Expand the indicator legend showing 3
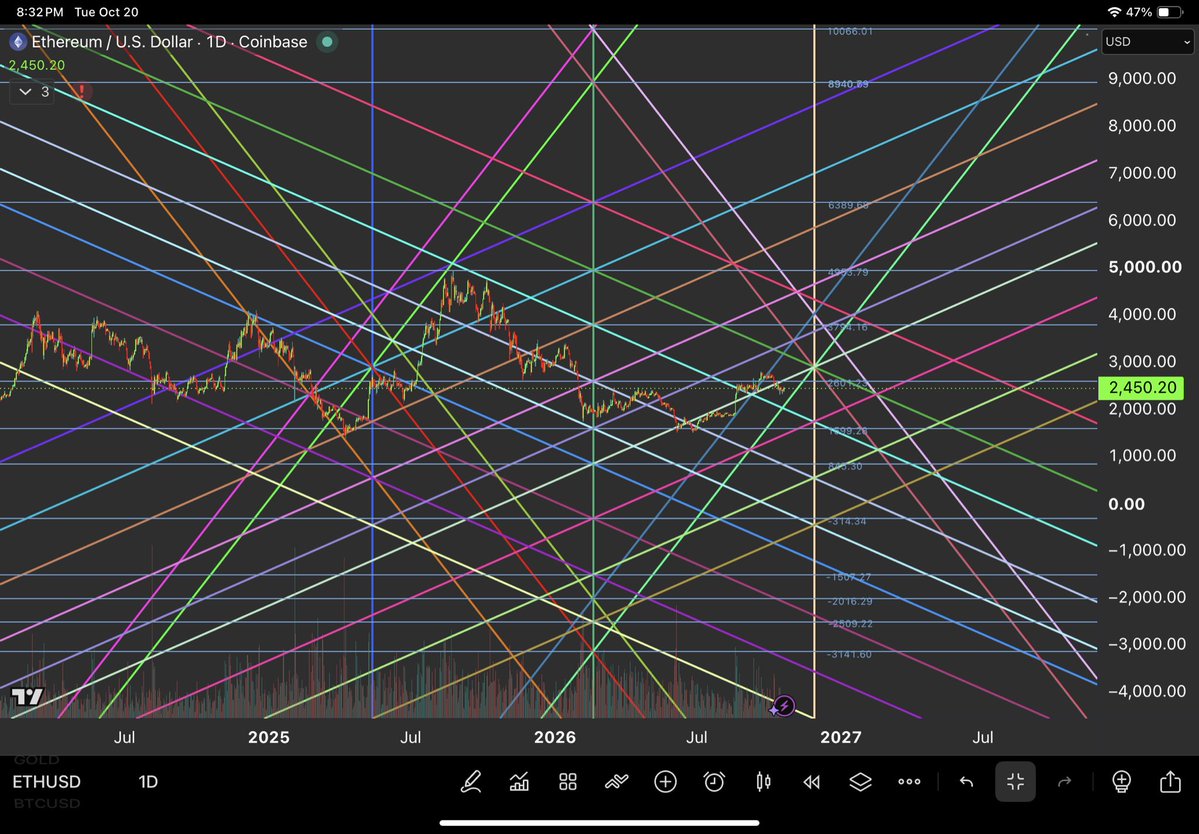This screenshot has height=834, width=1199. [33, 92]
